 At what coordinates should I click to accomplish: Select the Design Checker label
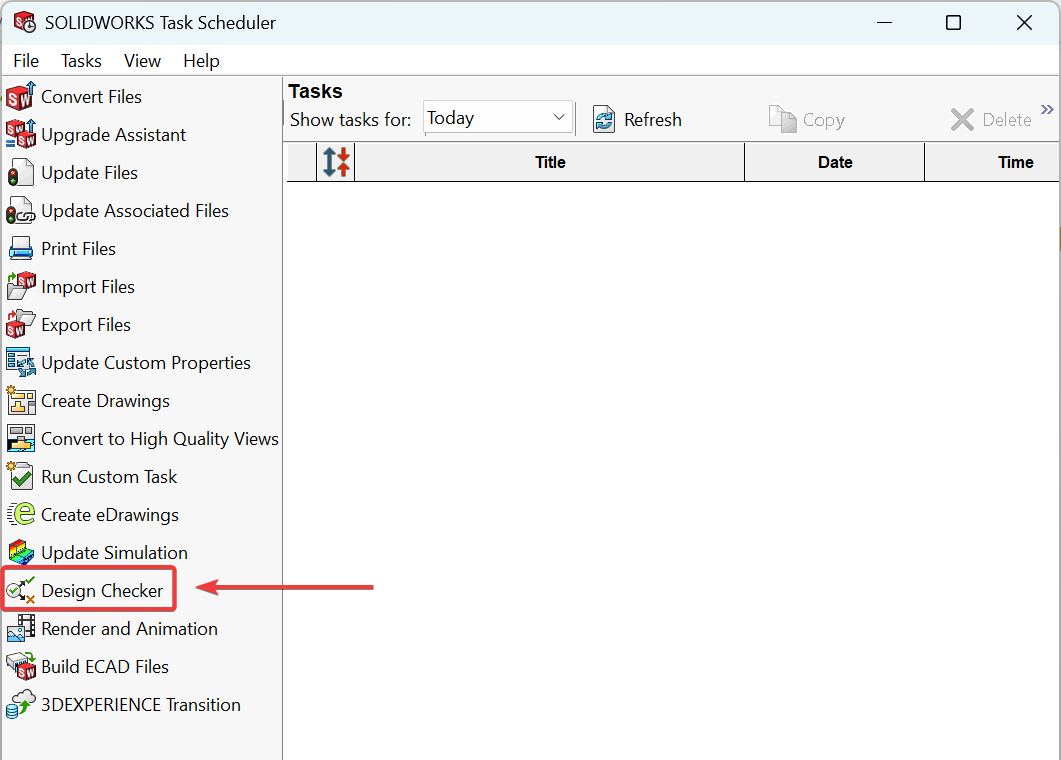coord(102,591)
